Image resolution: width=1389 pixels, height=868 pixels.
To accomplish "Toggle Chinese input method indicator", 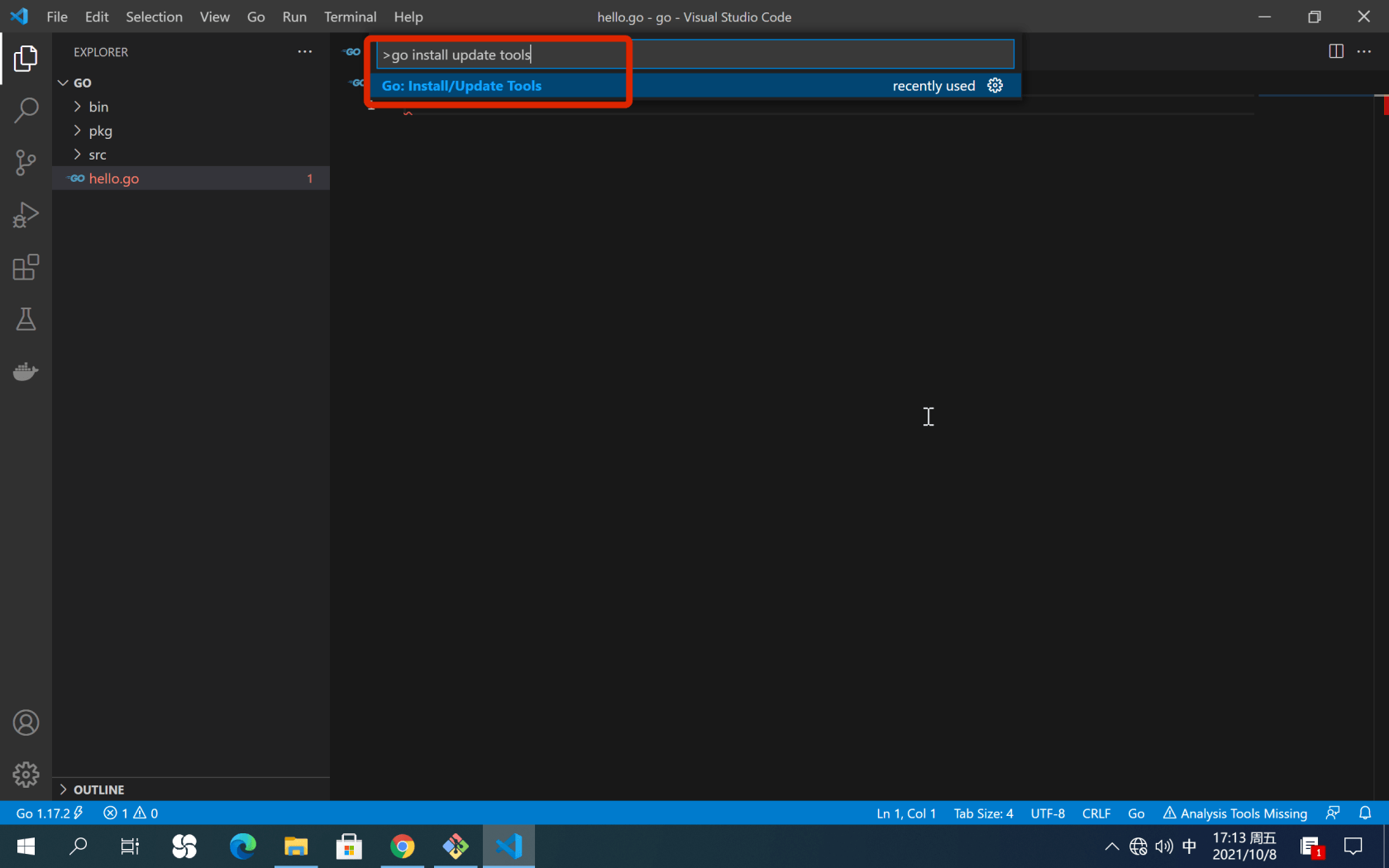I will (1189, 847).
